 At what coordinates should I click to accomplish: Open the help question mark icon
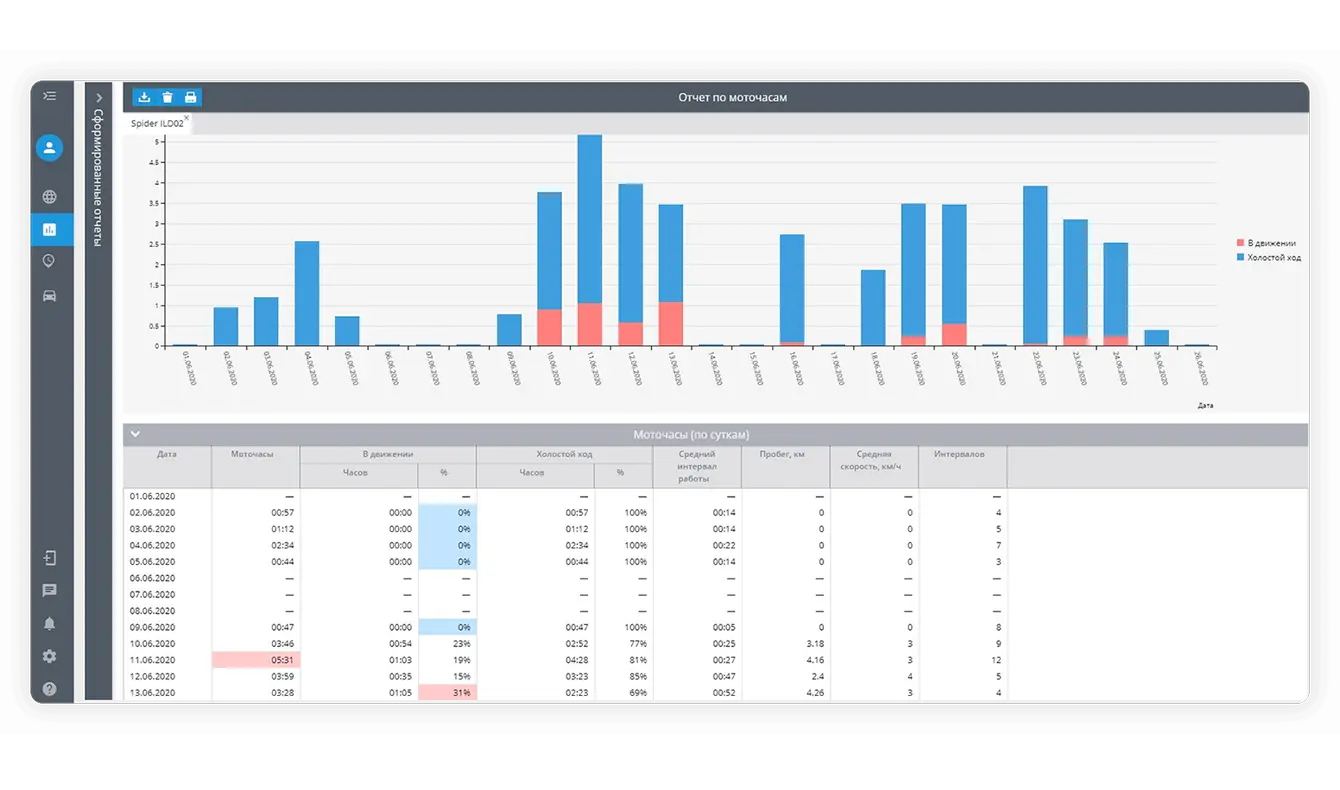[49, 689]
